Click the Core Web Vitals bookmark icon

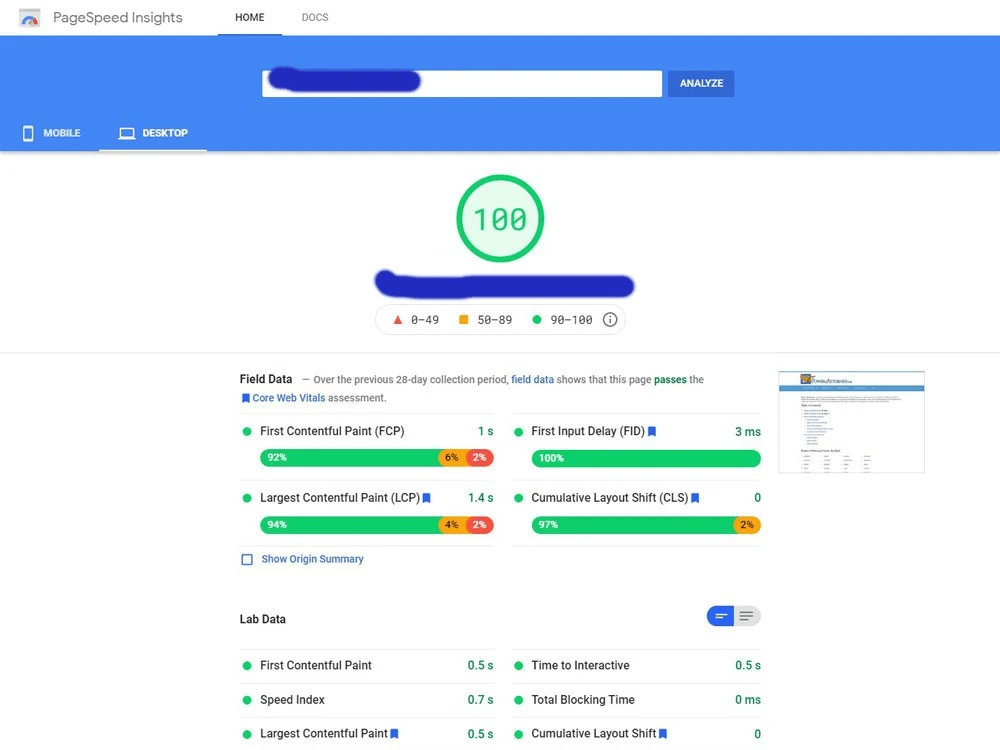246,398
